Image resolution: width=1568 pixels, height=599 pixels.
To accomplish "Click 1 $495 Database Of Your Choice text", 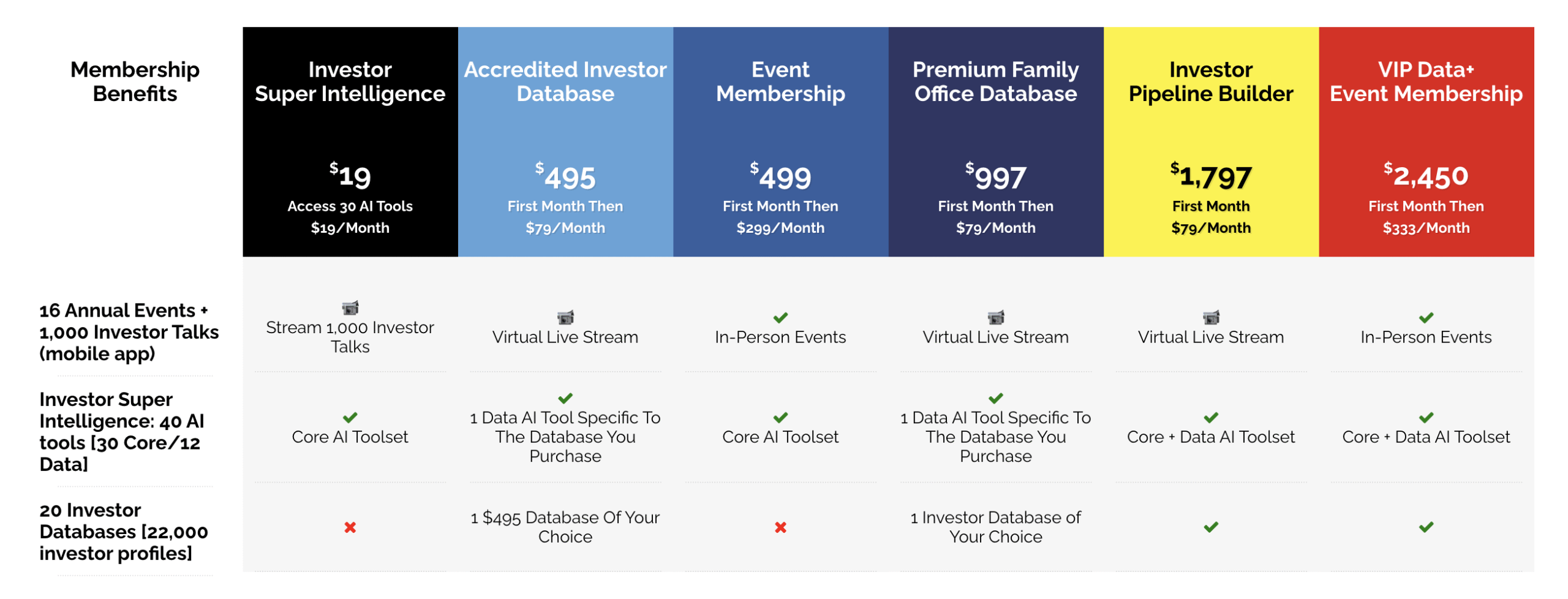I will [x=565, y=527].
